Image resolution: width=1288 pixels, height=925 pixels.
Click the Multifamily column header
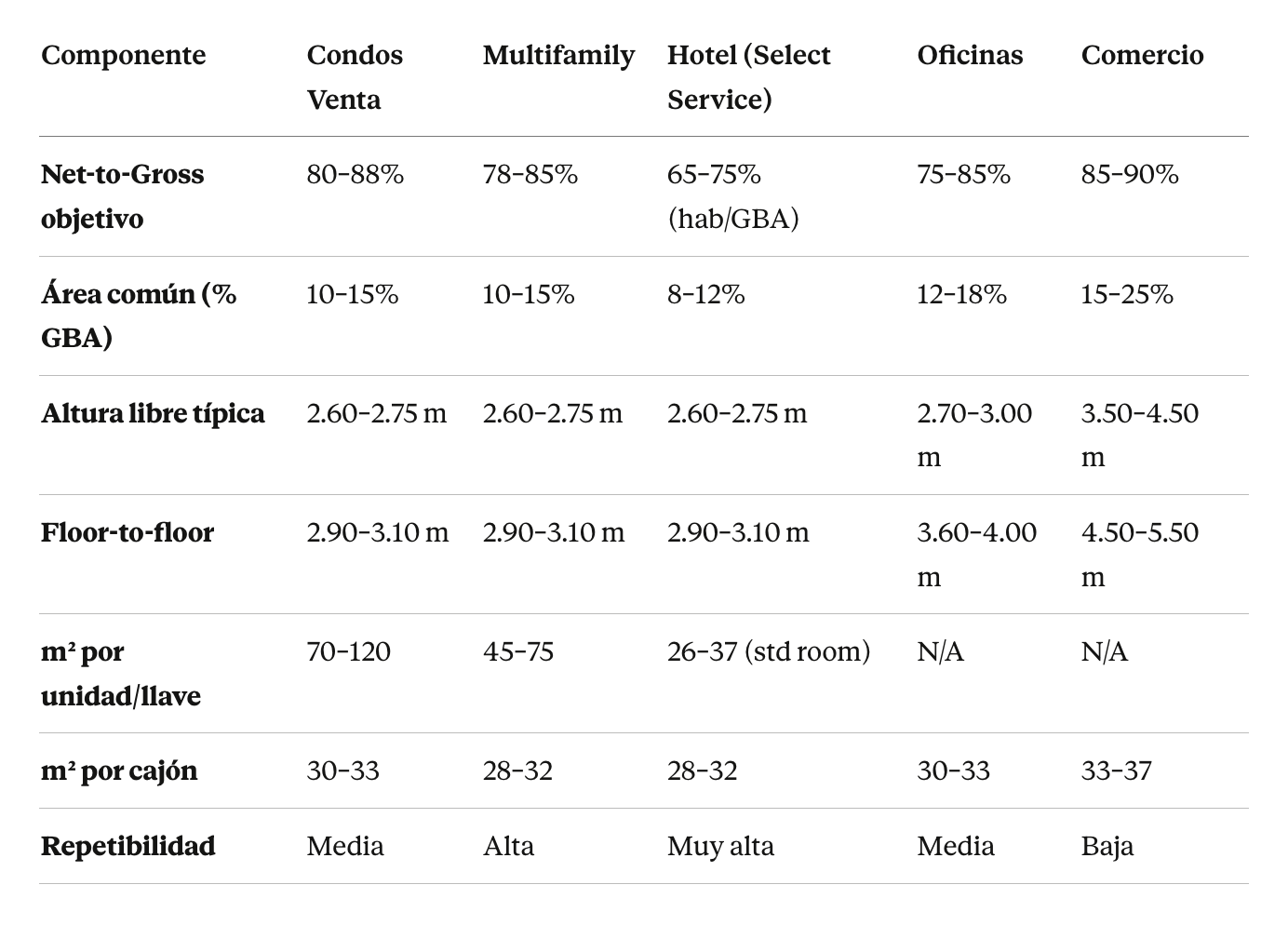[558, 55]
